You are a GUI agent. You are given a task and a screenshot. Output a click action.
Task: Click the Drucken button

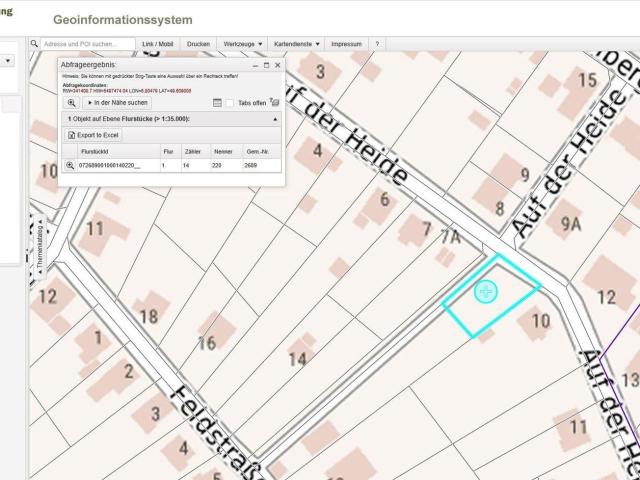198,44
